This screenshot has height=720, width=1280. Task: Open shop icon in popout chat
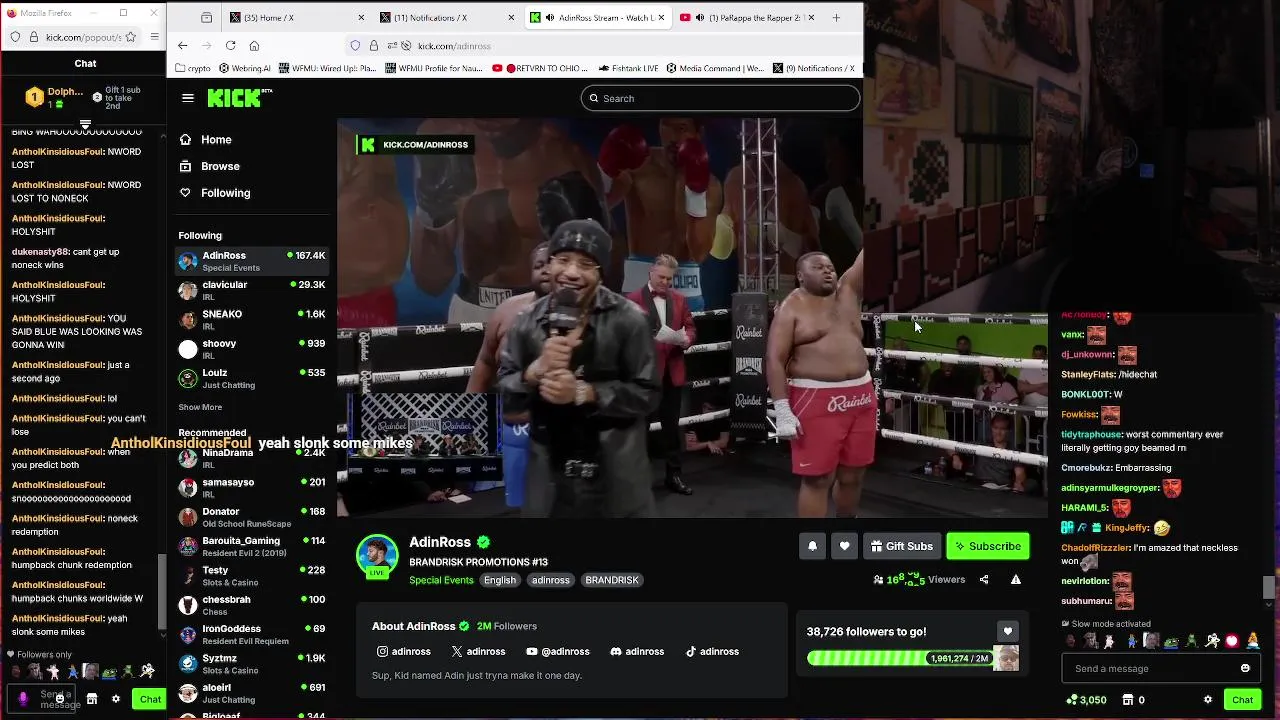(x=92, y=699)
